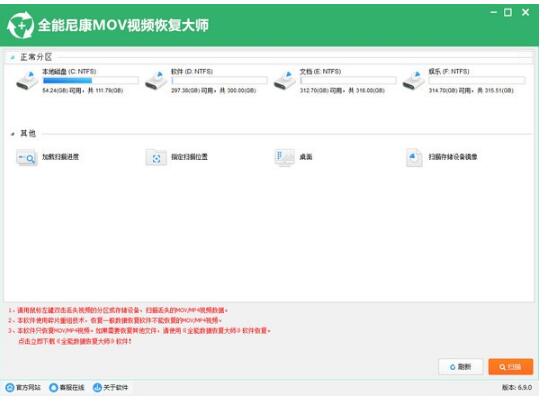The height and width of the screenshot is (404, 546).
Task: Select the 软件 D: NTFS drive icon
Action: click(156, 80)
